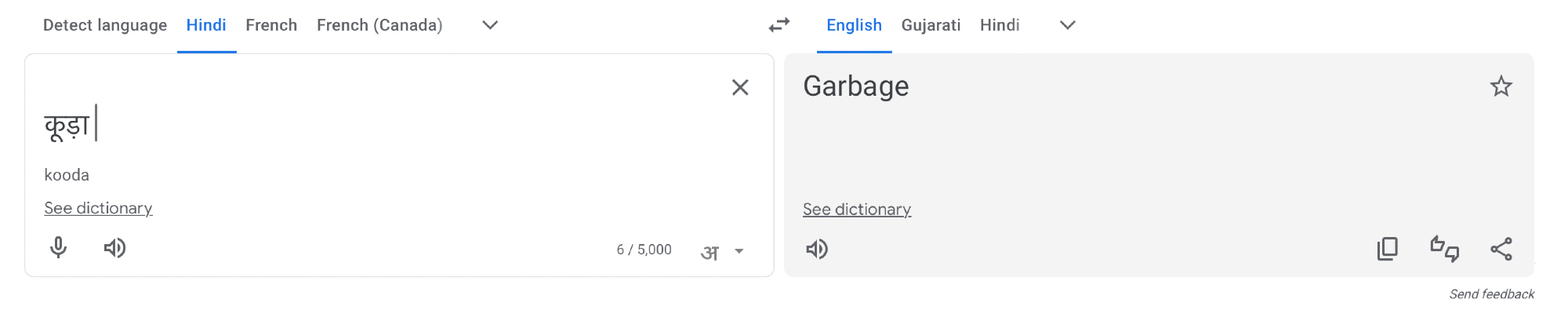Expand more target languages list

(1067, 25)
